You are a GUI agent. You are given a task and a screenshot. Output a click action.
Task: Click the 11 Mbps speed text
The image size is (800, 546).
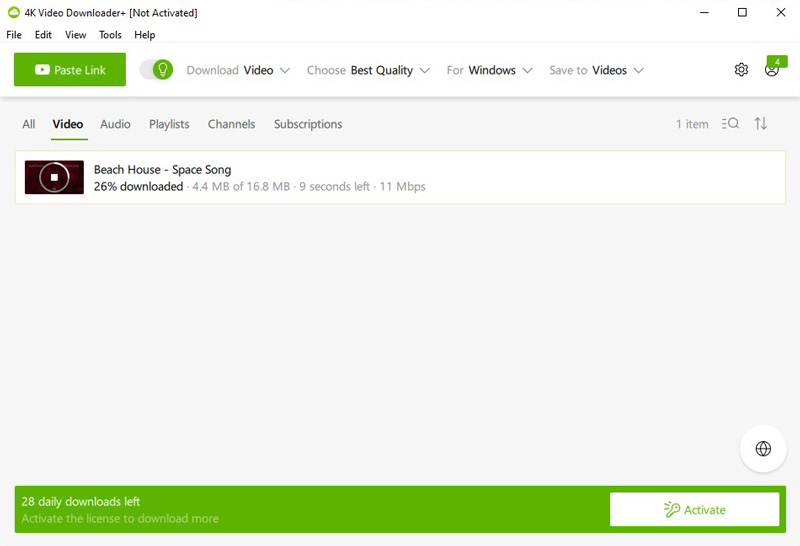[x=403, y=187]
